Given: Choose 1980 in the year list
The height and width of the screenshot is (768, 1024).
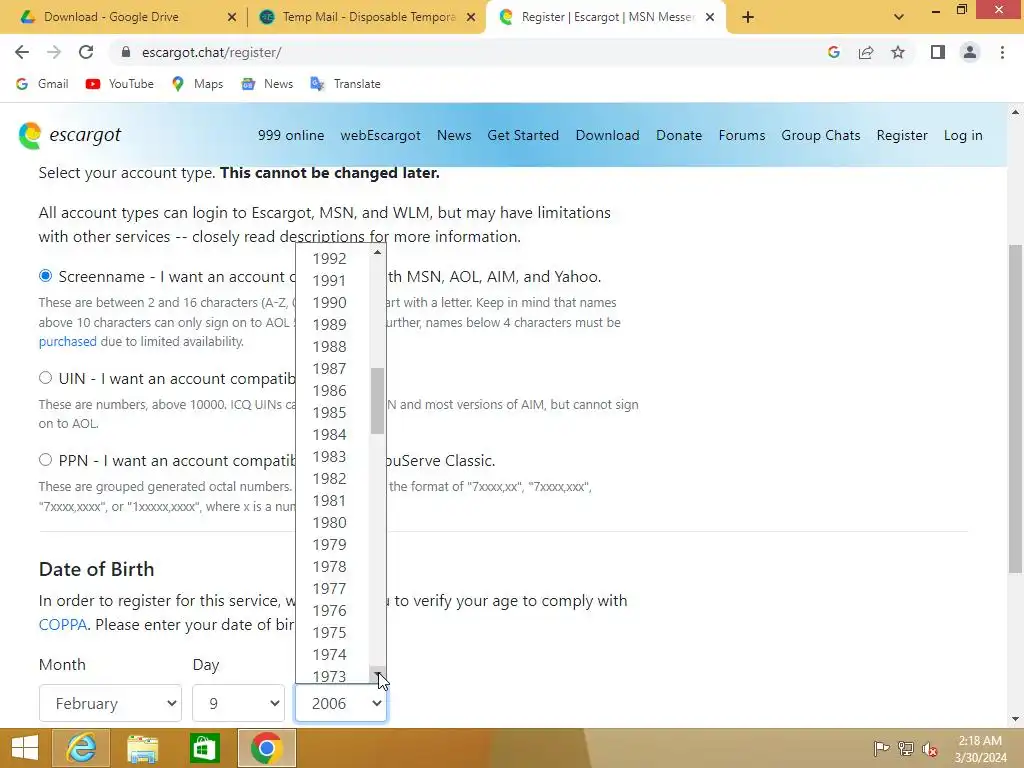Looking at the screenshot, I should pyautogui.click(x=333, y=522).
